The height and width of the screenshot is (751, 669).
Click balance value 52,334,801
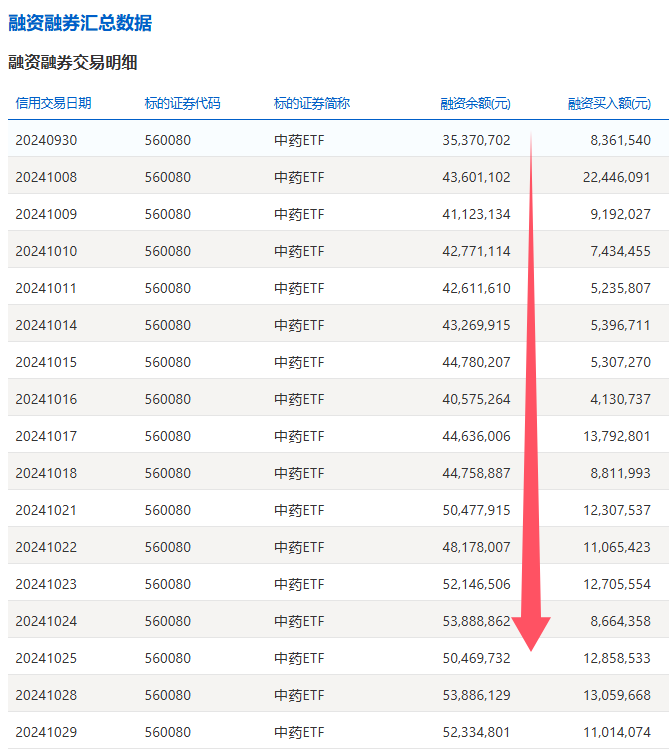point(476,732)
